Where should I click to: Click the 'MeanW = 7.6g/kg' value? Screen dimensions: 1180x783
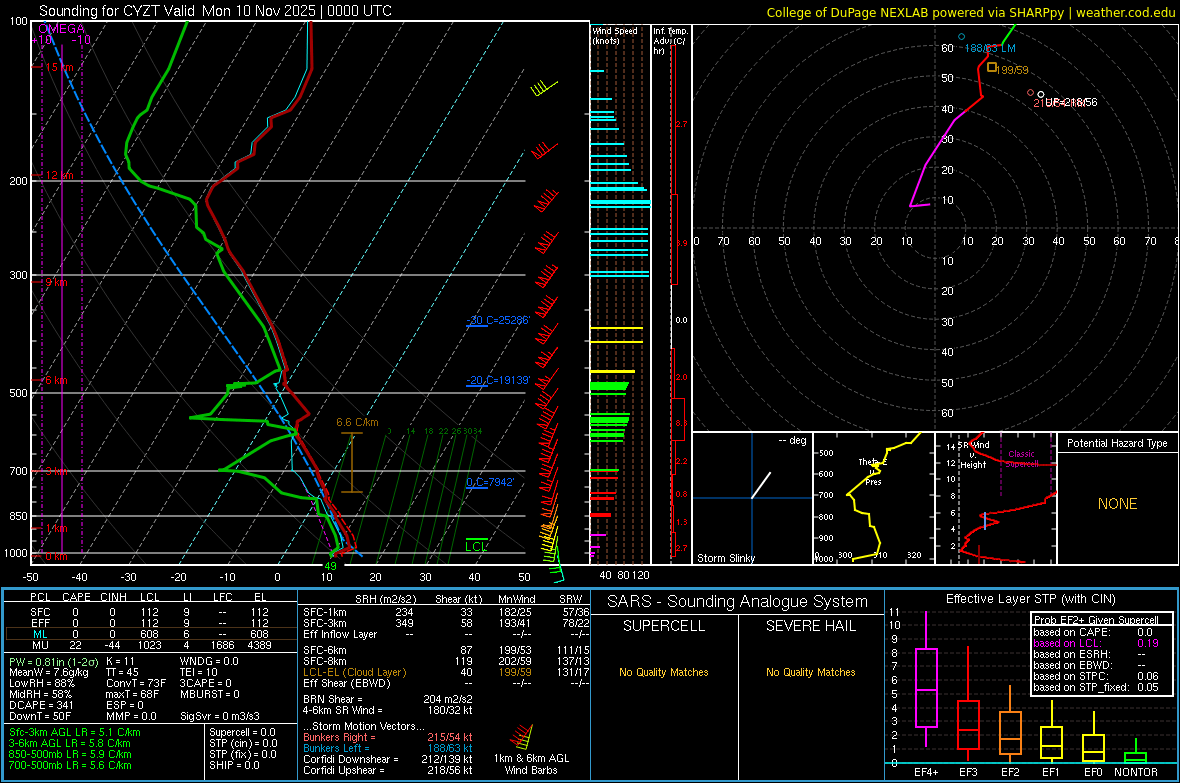coord(48,672)
